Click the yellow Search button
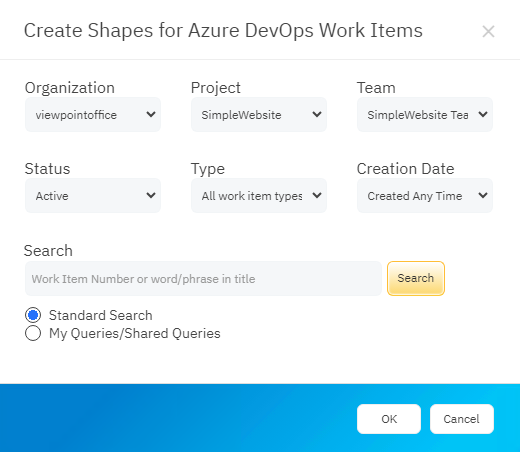 point(416,278)
